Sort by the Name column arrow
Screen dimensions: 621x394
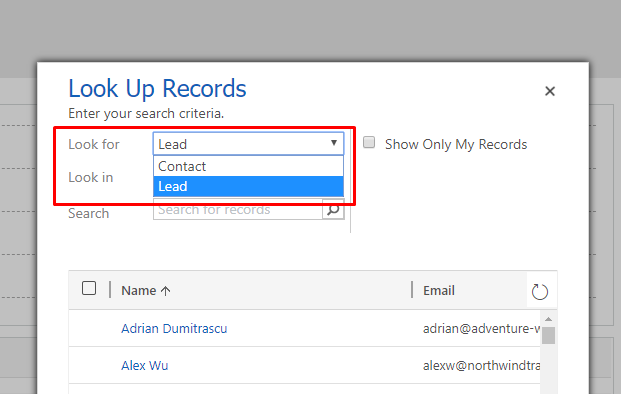pyautogui.click(x=166, y=291)
